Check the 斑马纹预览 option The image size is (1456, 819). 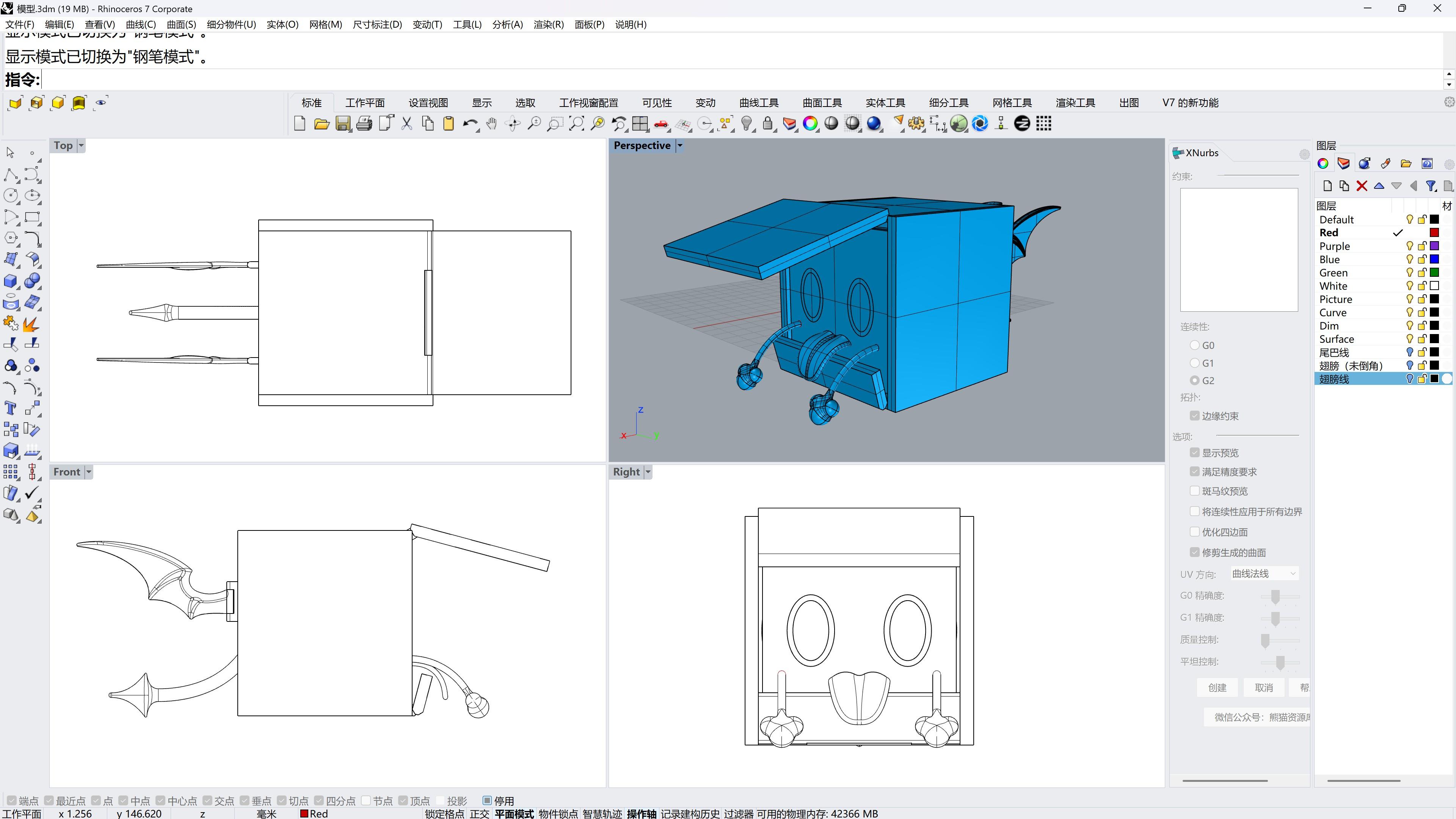coord(1194,491)
